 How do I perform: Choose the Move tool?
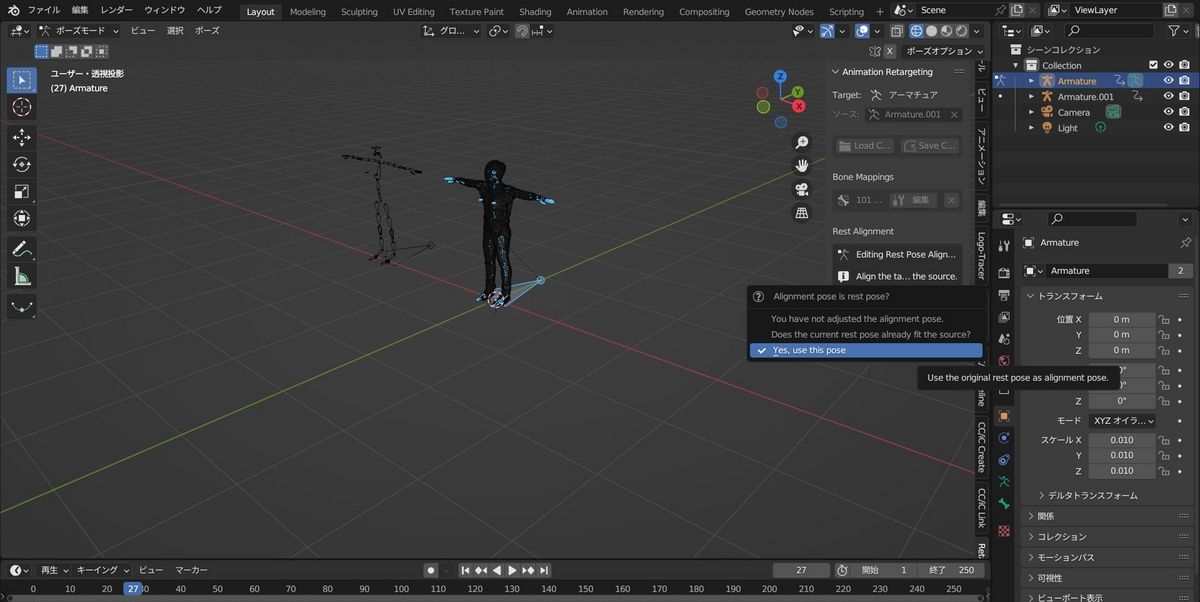point(22,138)
